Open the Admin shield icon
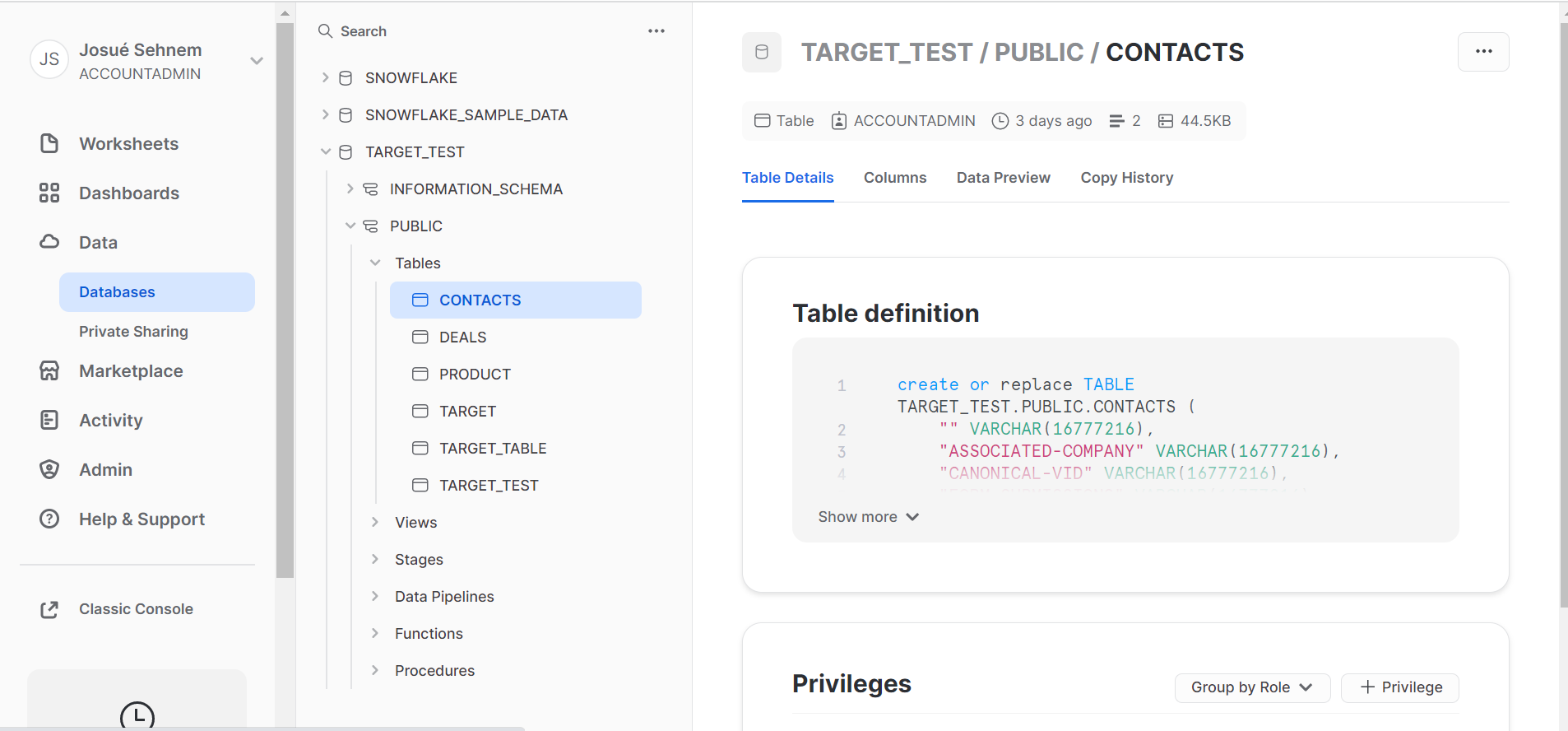Viewport: 1568px width, 731px height. point(49,470)
